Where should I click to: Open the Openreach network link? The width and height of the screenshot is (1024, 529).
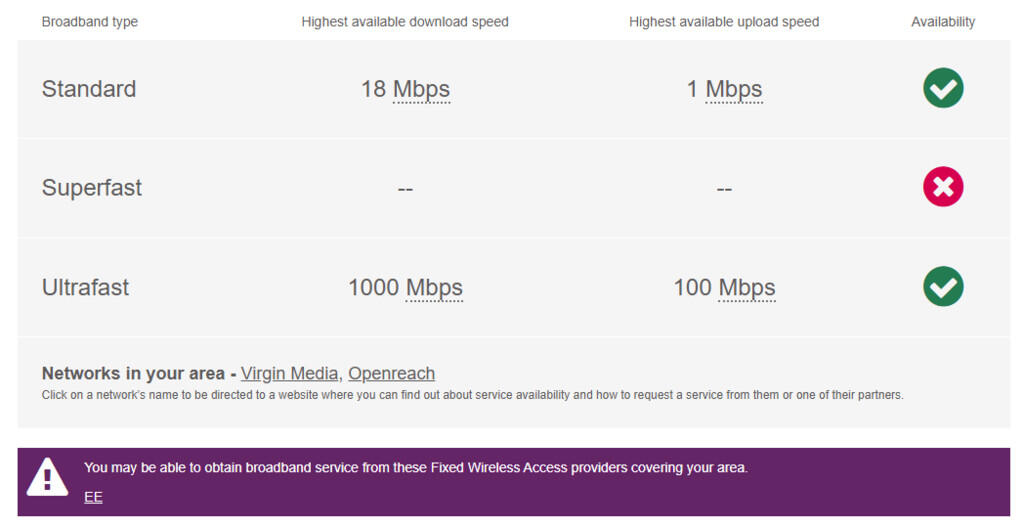tap(391, 374)
